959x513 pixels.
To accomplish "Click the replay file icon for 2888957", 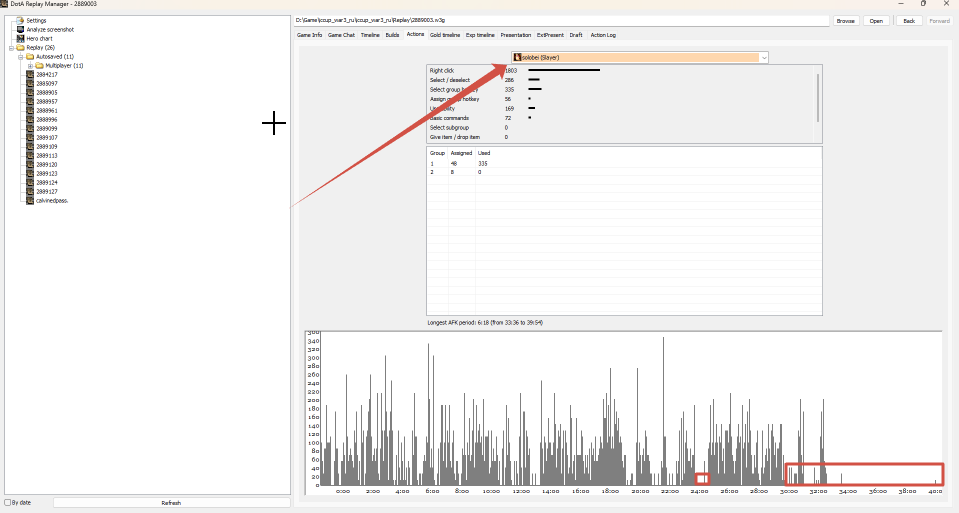I will point(30,101).
